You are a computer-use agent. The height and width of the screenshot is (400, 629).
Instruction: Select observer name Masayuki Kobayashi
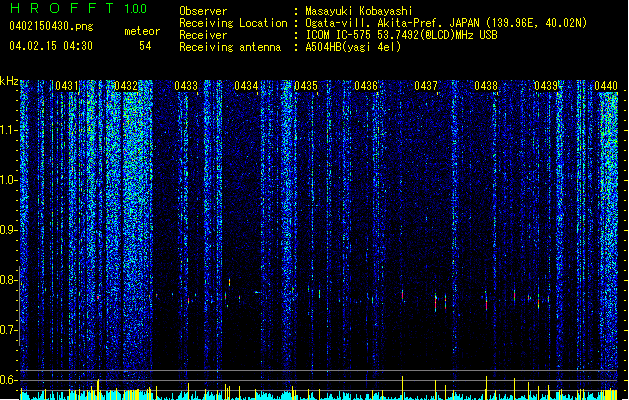(359, 11)
